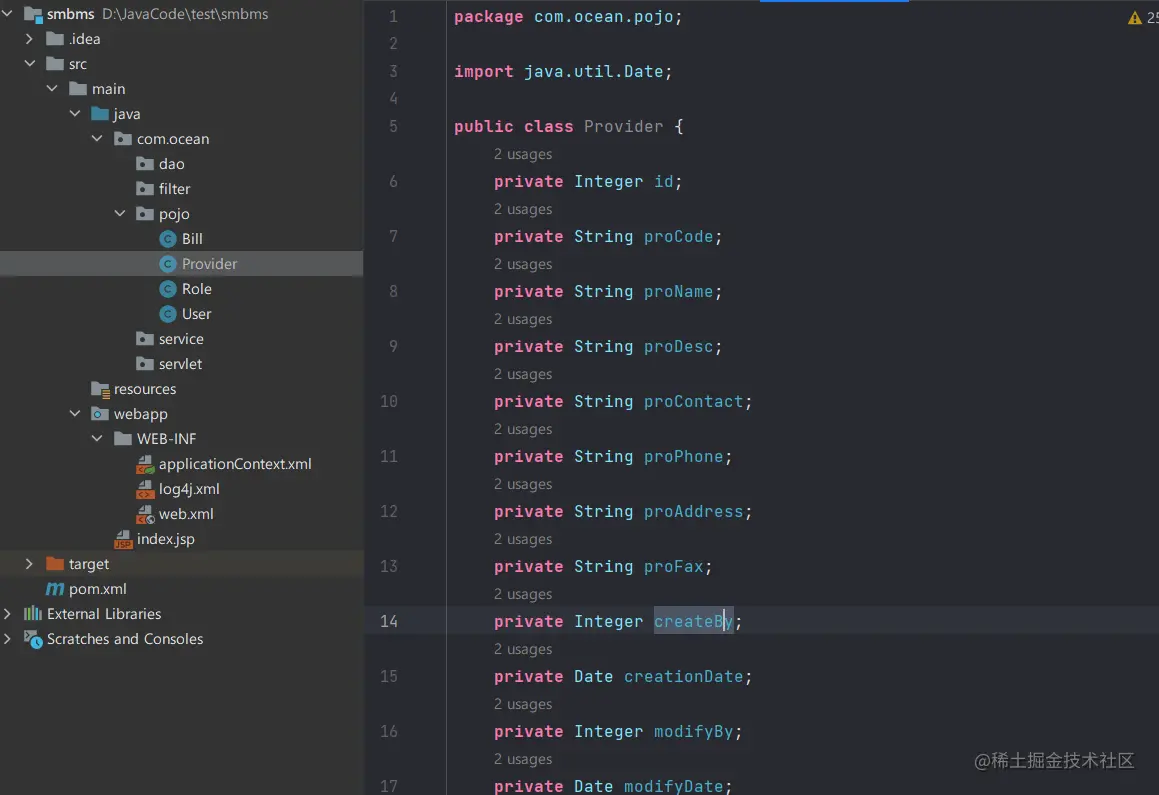Click the src folder icon

pos(55,64)
